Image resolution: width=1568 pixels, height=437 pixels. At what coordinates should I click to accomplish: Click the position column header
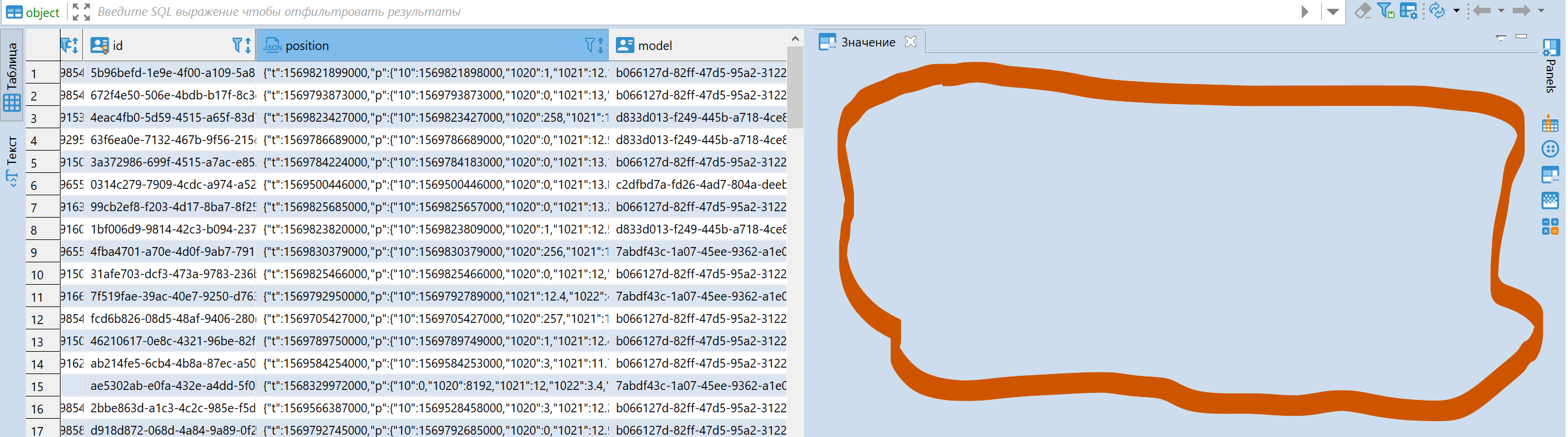[432, 45]
